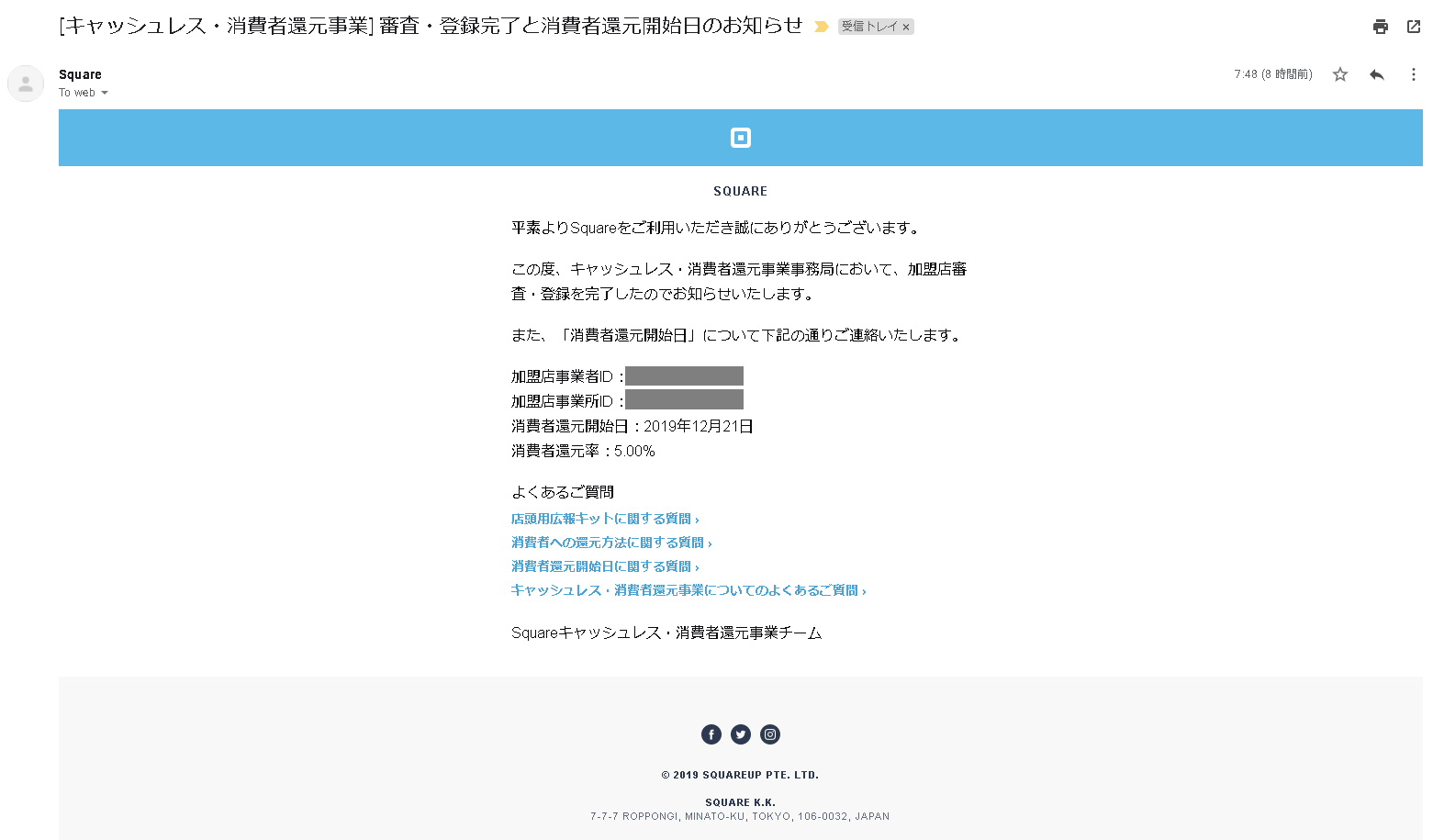
Task: Remove the 受信トレイ label with its x
Action: [906, 28]
